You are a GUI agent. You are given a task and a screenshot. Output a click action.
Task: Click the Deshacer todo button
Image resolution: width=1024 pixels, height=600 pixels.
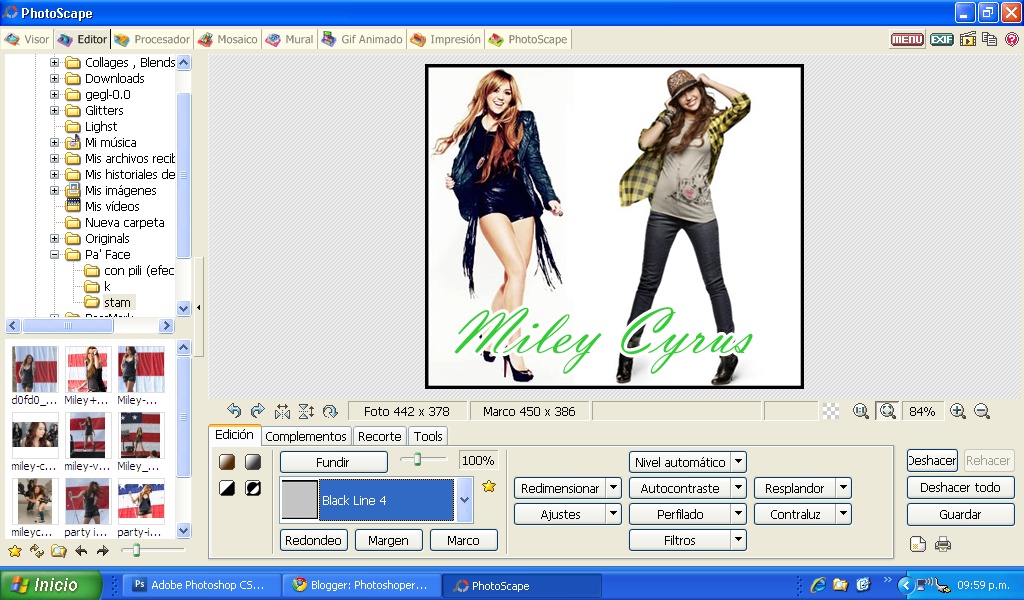pyautogui.click(x=959, y=487)
